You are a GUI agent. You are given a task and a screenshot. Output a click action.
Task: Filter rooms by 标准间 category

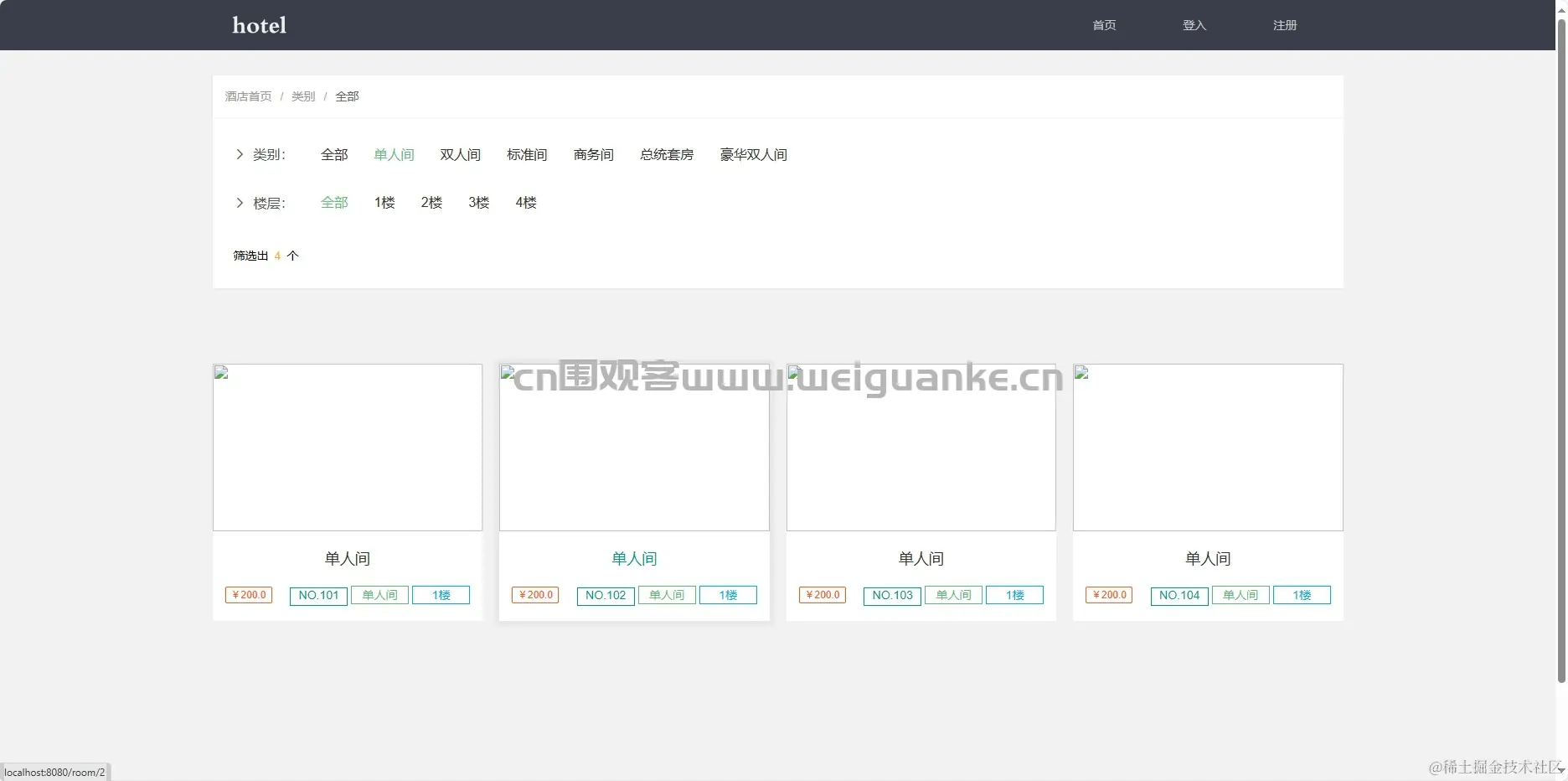527,154
